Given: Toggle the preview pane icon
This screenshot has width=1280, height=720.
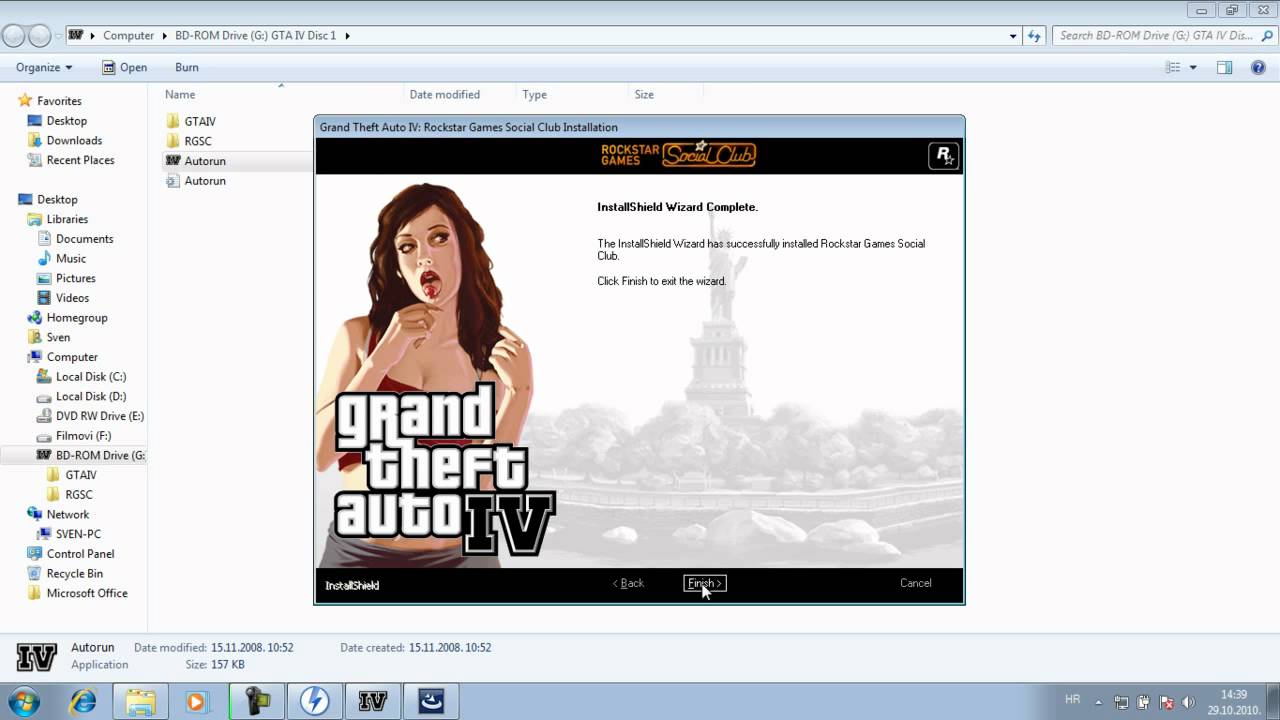Looking at the screenshot, I should pos(1224,67).
